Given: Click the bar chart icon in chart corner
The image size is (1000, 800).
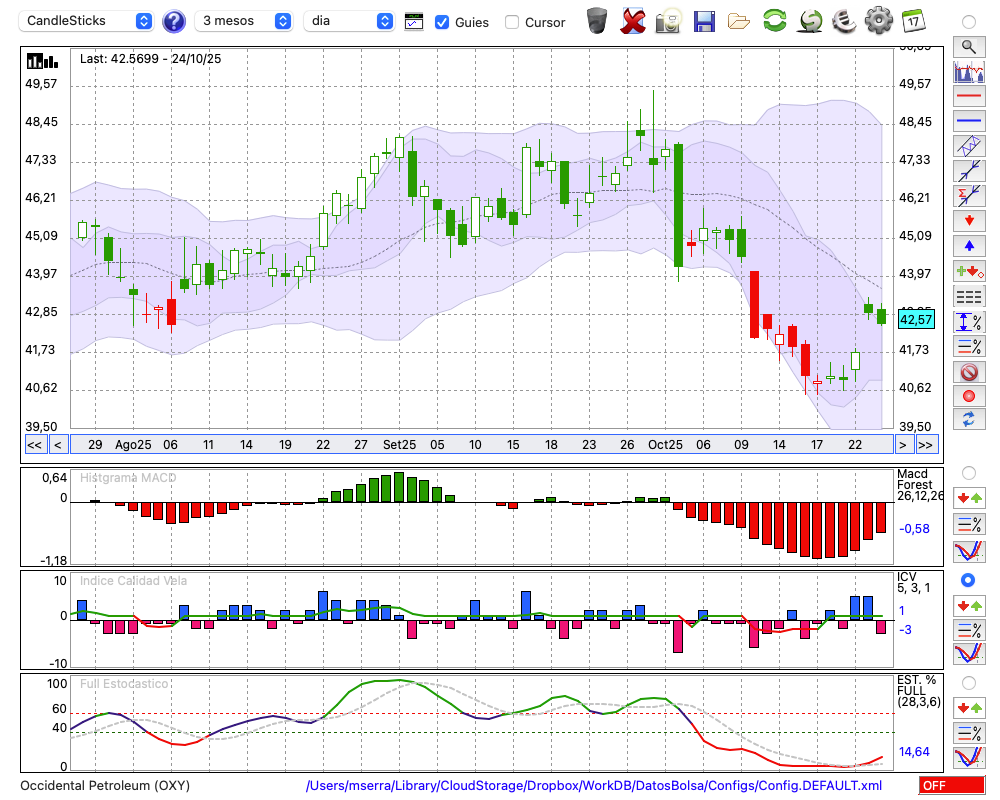Looking at the screenshot, I should coord(42,61).
